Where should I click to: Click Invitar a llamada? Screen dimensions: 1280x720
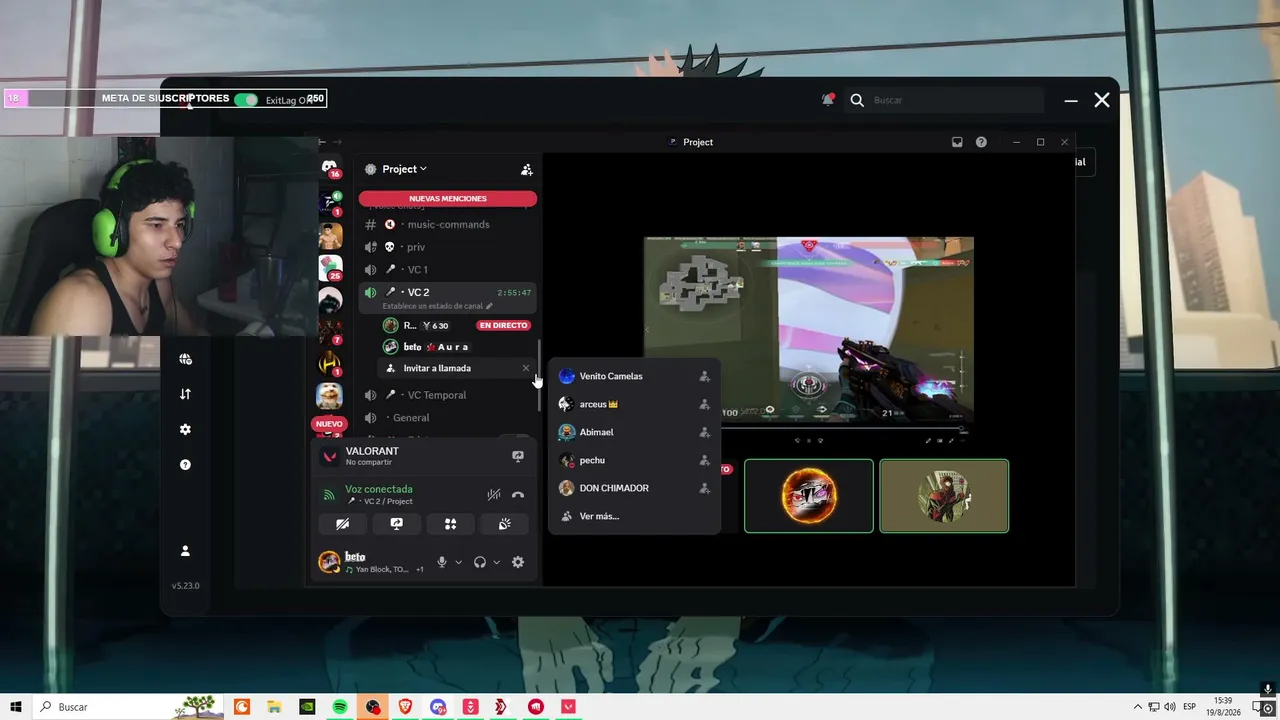(x=437, y=368)
